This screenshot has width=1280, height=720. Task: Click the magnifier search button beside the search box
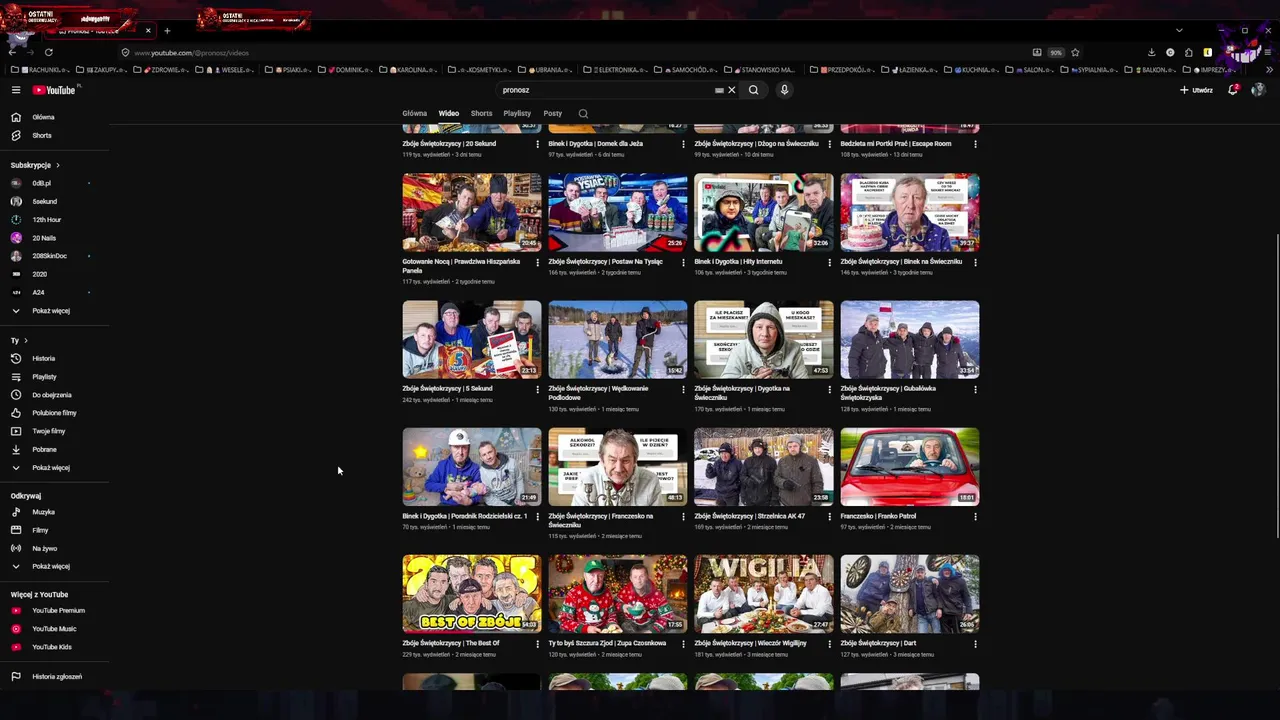coord(754,90)
